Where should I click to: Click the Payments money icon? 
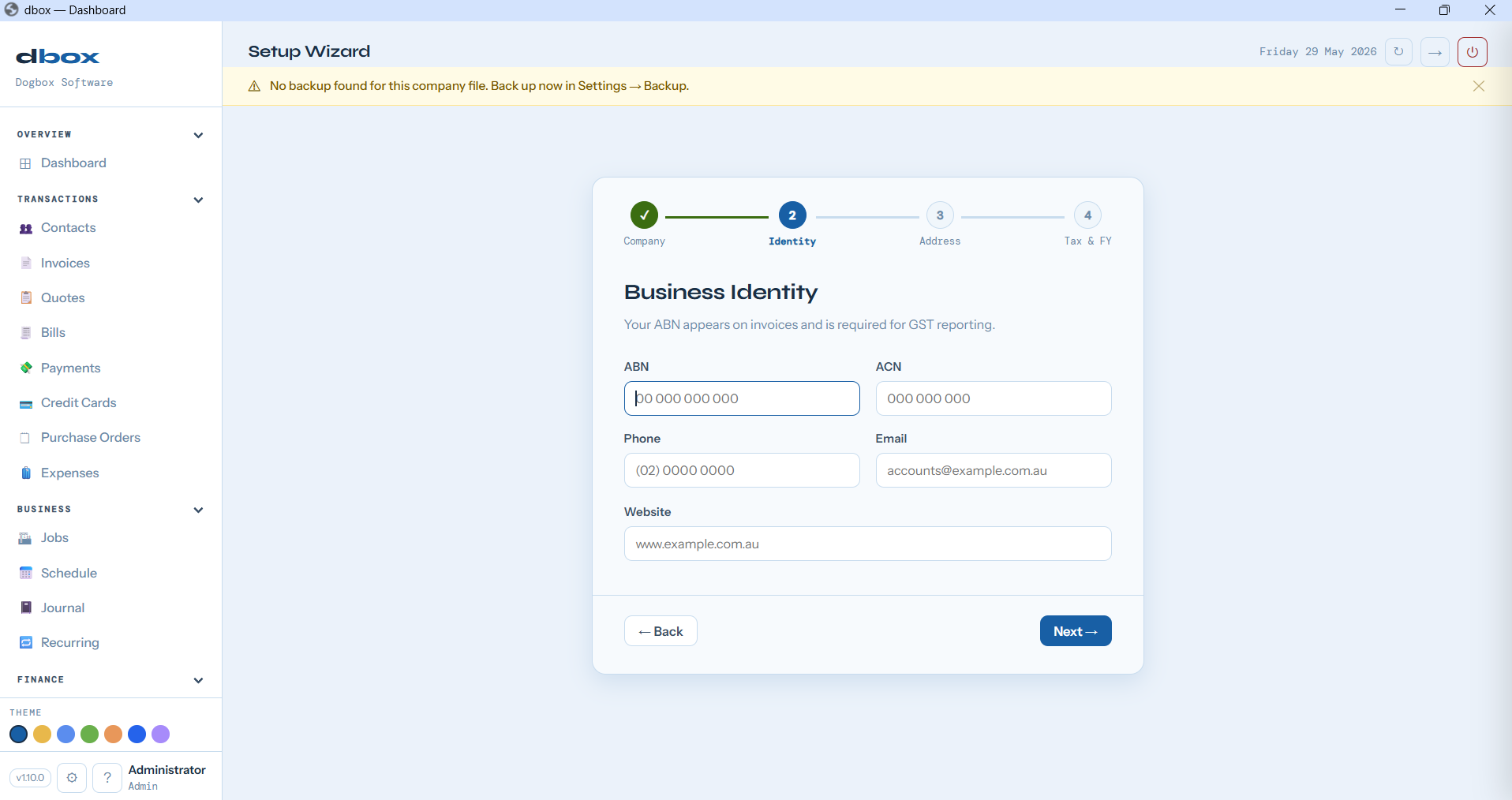[26, 368]
